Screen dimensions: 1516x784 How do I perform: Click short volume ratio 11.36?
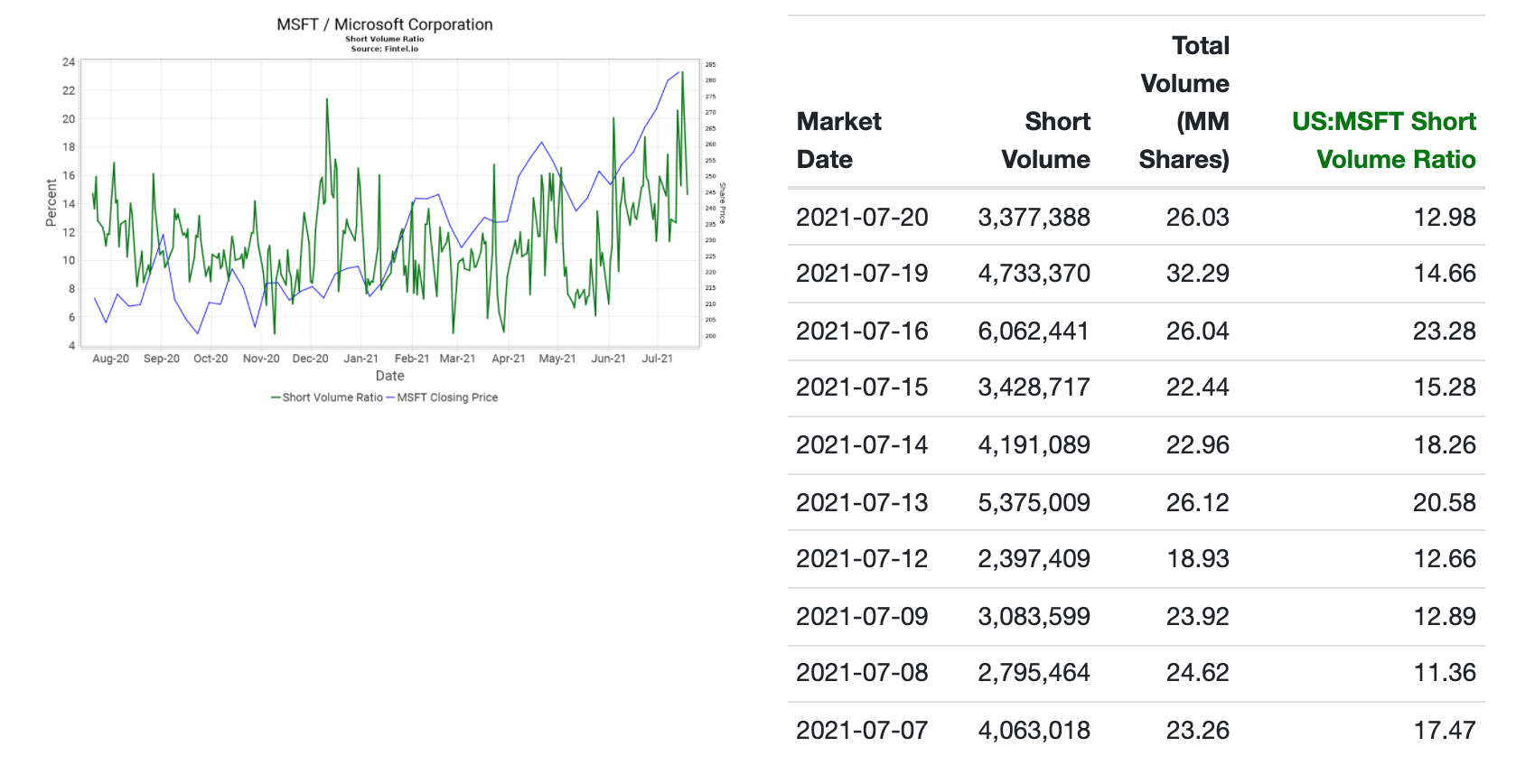tap(1445, 672)
